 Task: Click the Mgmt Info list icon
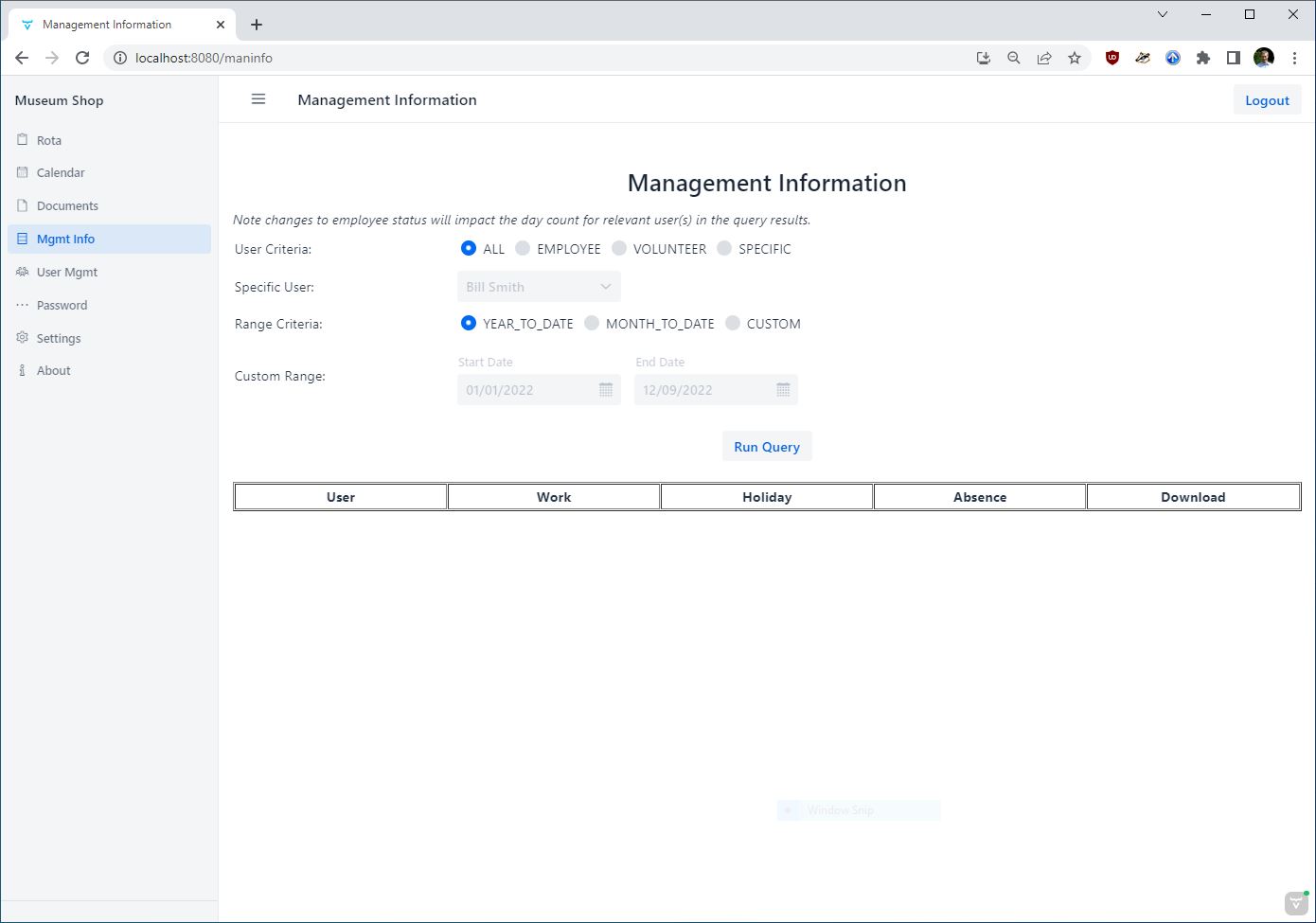pos(23,239)
